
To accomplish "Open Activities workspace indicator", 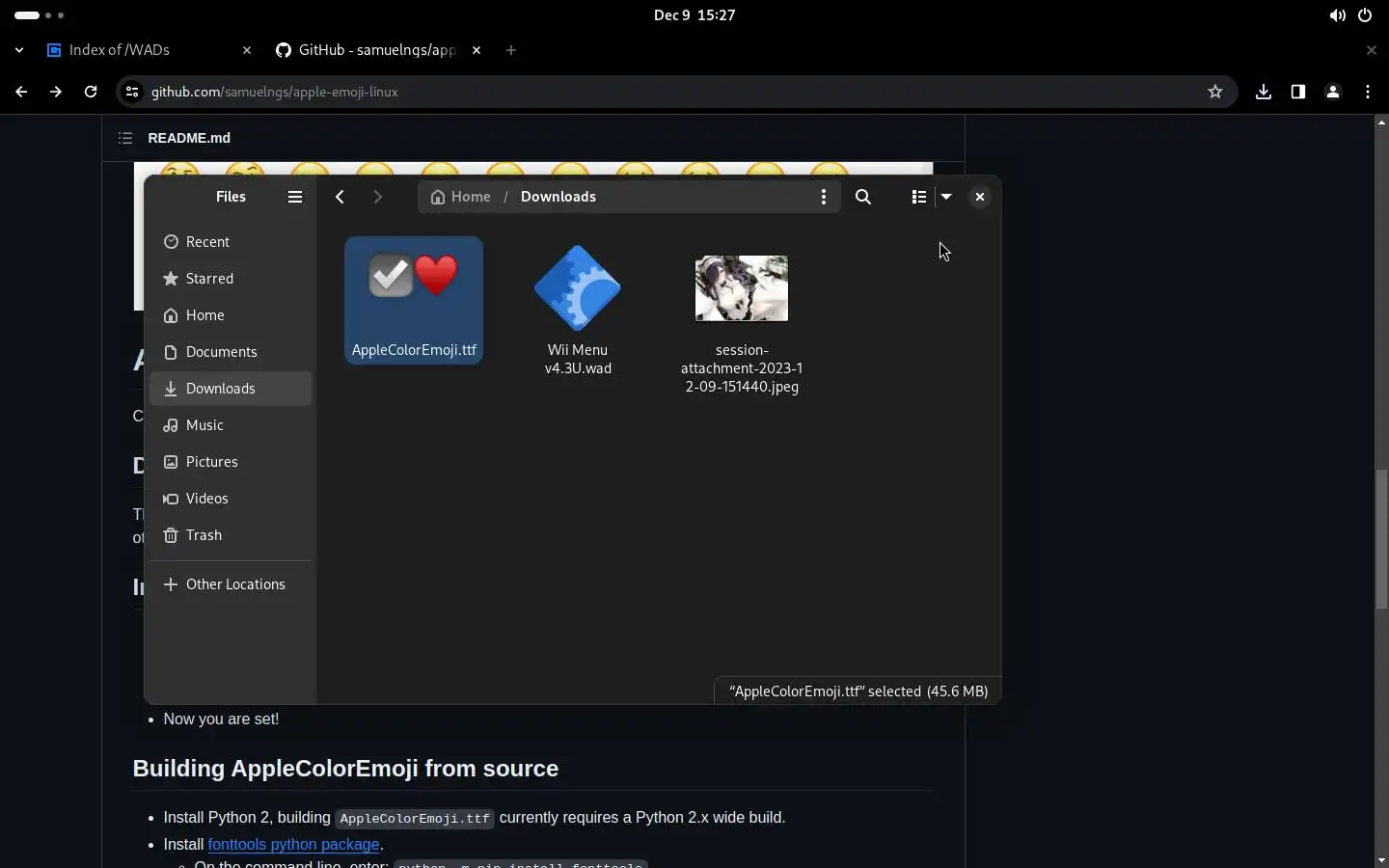I will [x=40, y=15].
